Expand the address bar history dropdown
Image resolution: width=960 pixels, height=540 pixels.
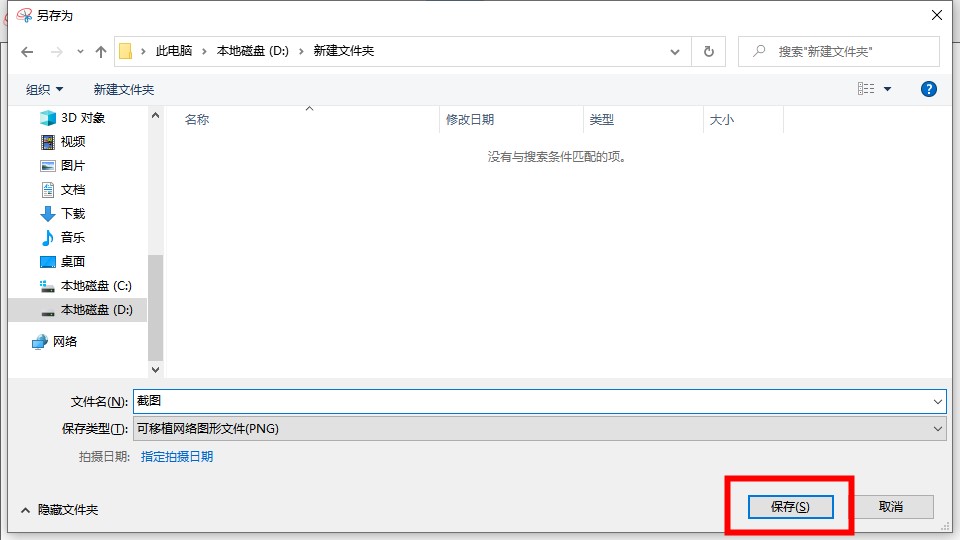[x=676, y=51]
